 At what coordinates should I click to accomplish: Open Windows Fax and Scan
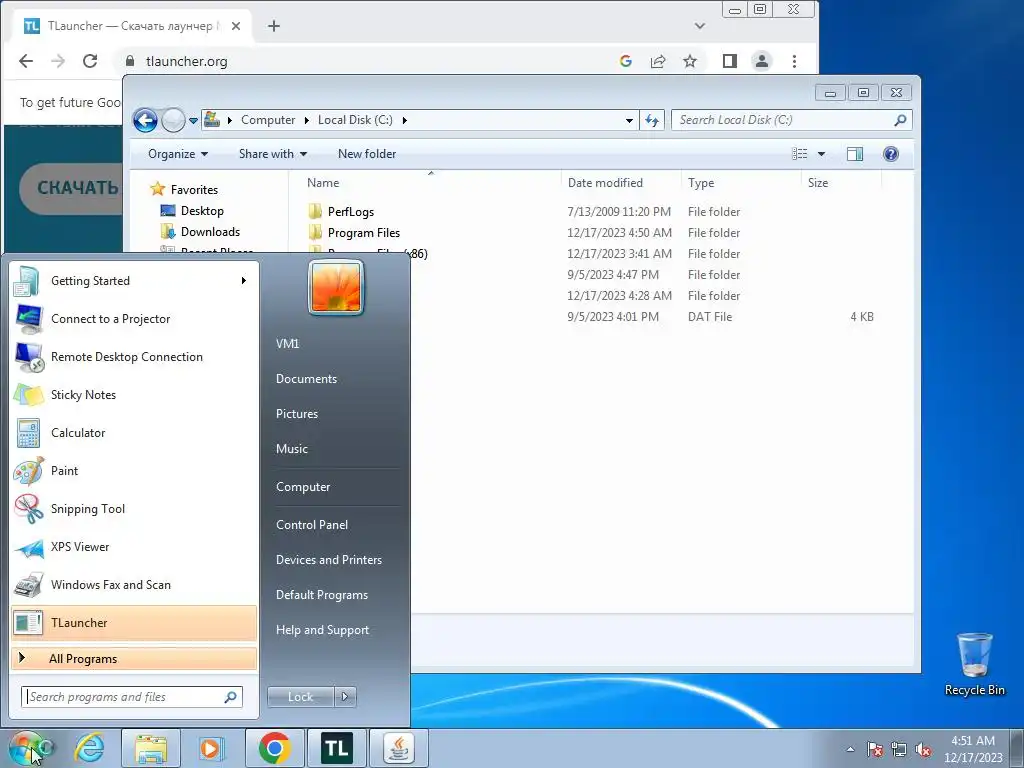(x=134, y=584)
